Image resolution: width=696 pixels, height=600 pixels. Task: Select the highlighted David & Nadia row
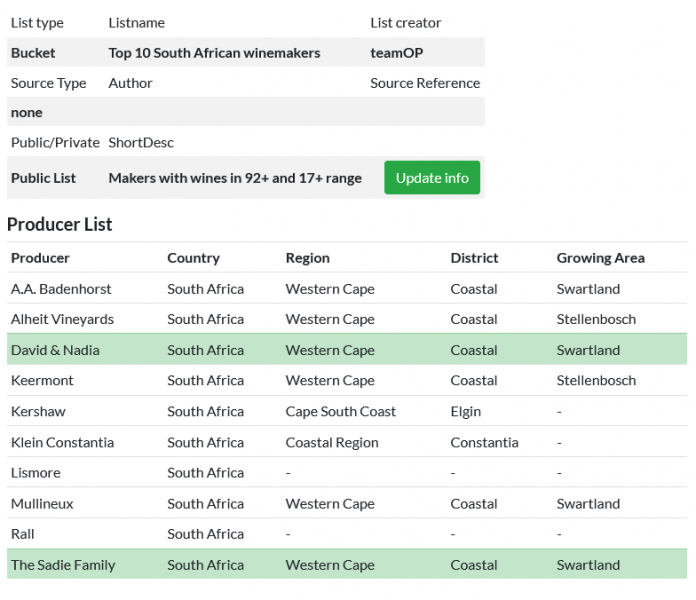55,350
